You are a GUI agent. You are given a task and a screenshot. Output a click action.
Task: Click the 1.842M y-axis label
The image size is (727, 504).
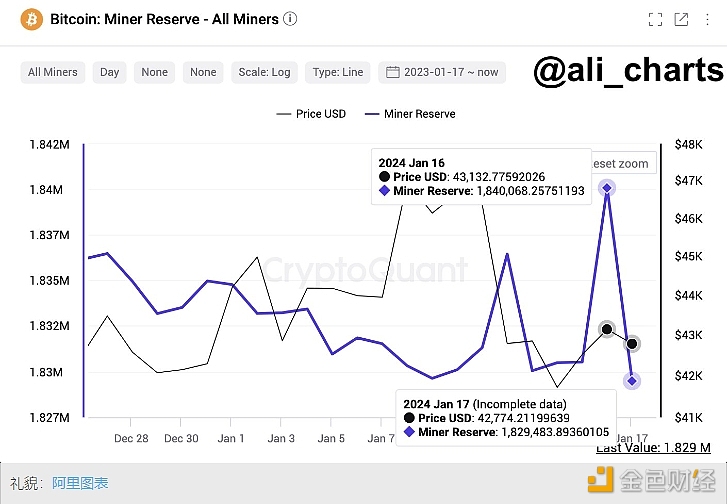[50, 145]
